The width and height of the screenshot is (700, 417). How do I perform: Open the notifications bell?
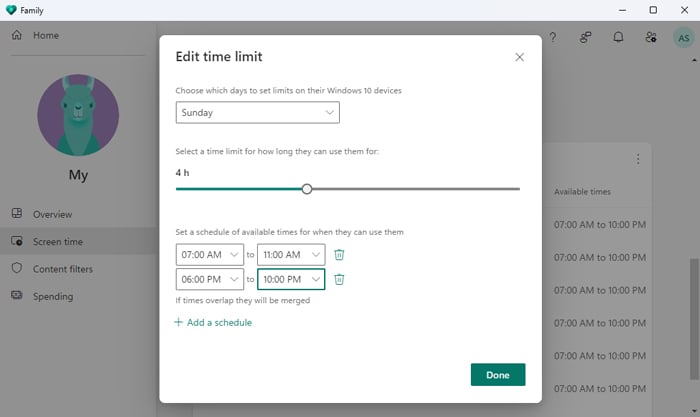click(x=618, y=37)
